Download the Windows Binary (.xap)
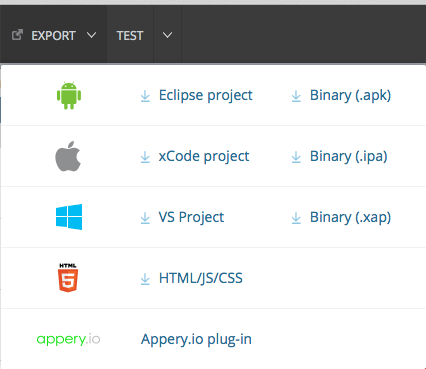 point(350,217)
